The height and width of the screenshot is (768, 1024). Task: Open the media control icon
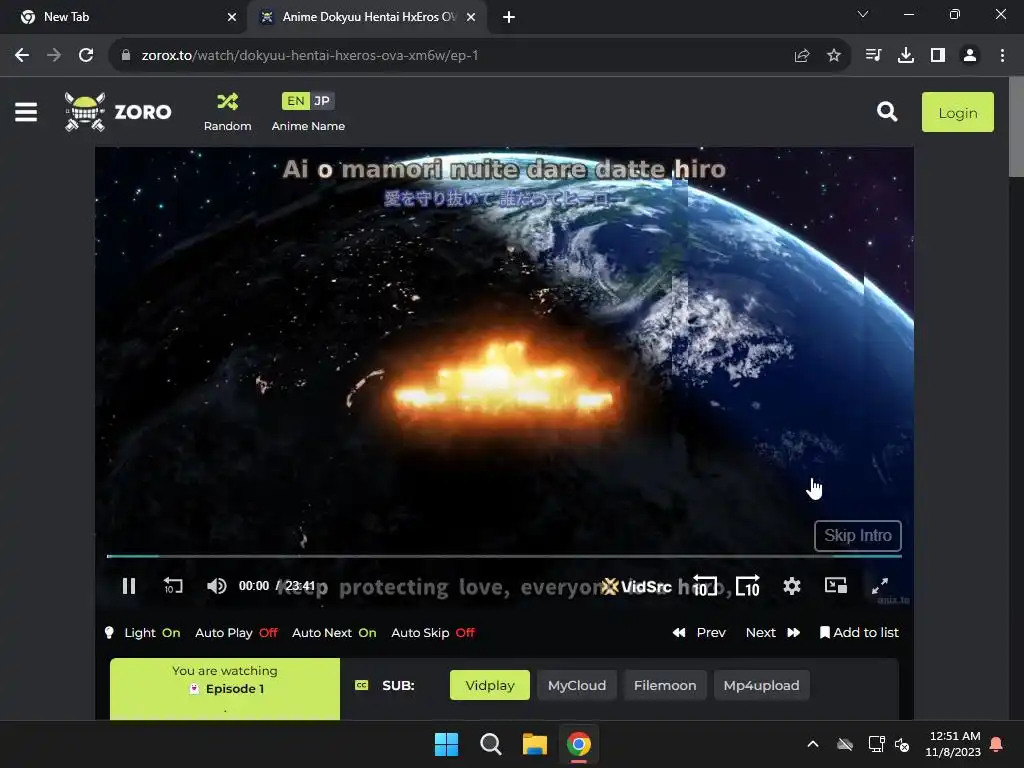873,56
